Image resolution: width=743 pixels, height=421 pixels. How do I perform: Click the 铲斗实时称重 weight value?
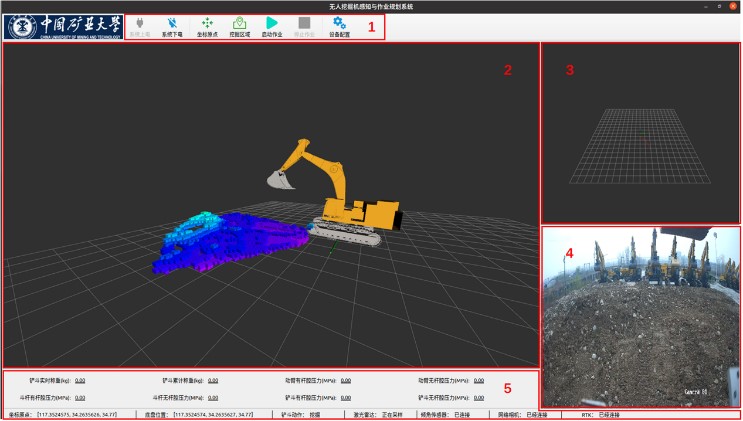click(x=80, y=381)
